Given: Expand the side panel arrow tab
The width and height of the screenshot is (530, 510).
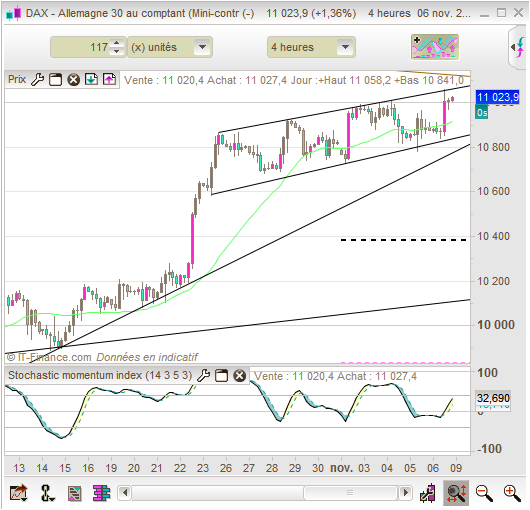Looking at the screenshot, I should pos(518,48).
